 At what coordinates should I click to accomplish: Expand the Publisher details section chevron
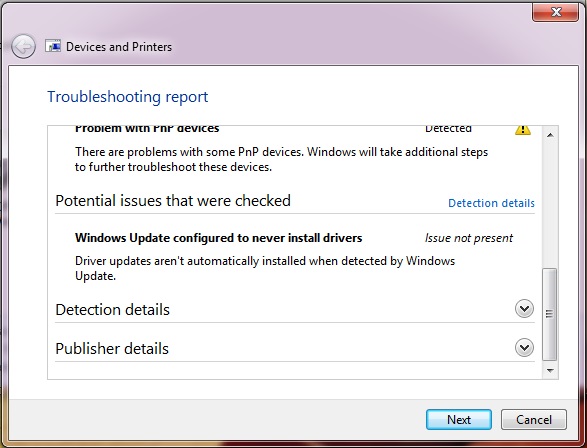(524, 348)
